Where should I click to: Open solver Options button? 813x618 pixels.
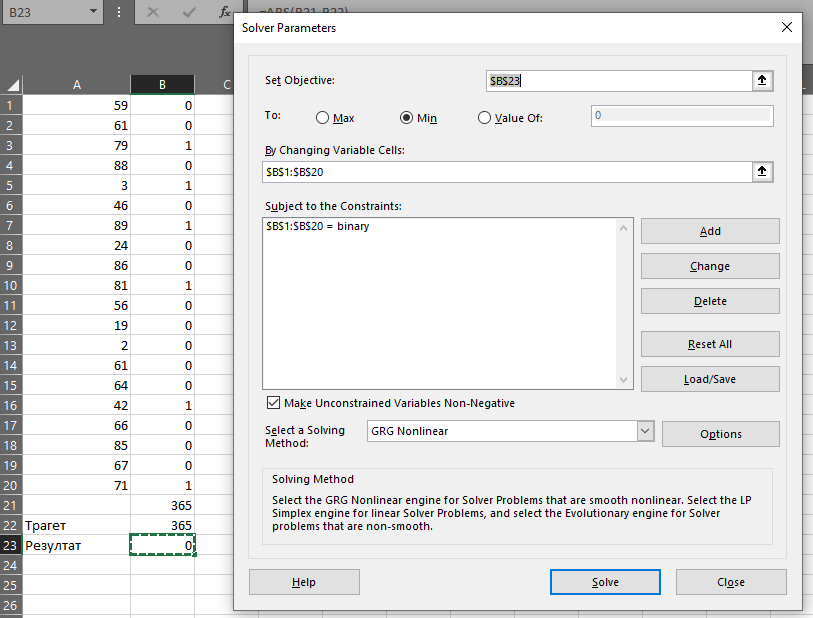coord(720,434)
